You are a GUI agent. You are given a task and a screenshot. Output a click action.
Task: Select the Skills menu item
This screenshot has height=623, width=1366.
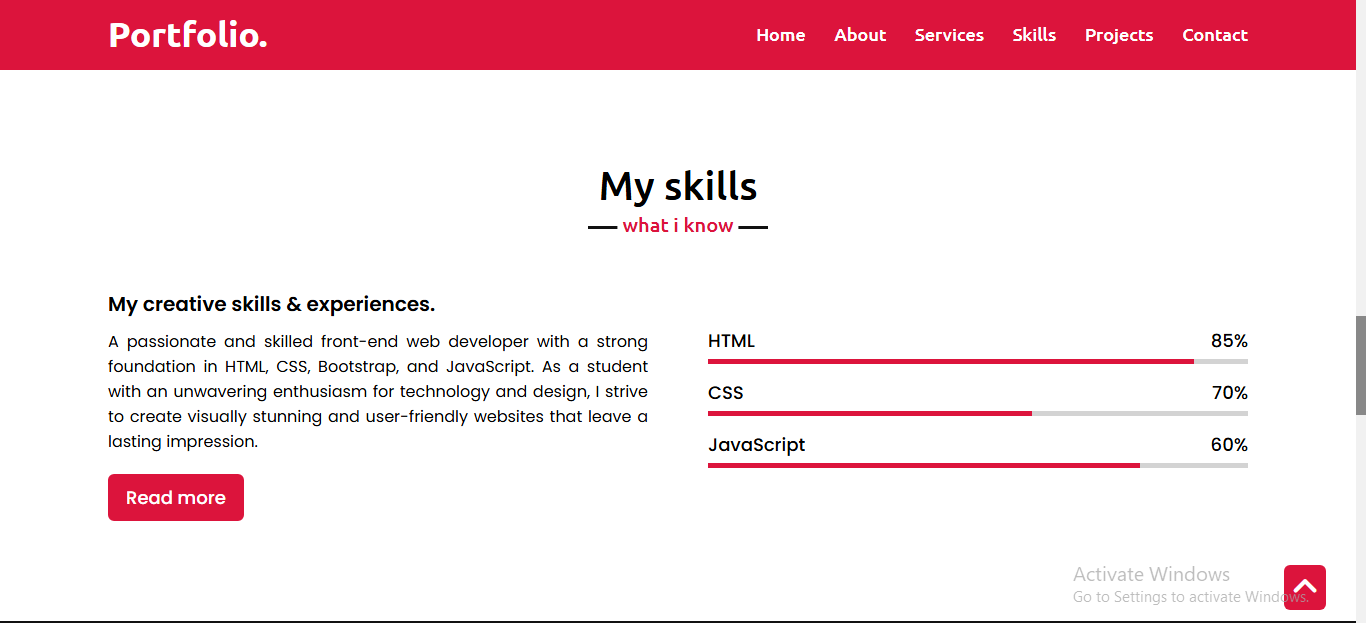(1034, 35)
